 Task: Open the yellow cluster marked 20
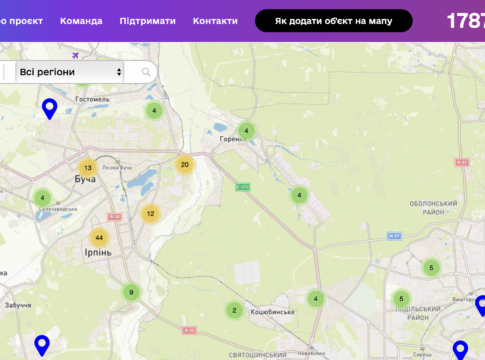185,164
